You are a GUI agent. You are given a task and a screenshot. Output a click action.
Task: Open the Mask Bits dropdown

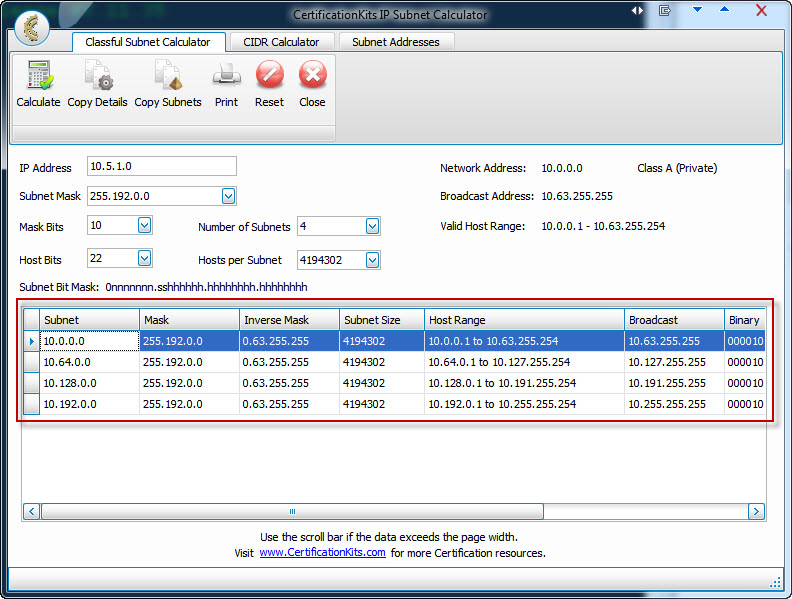point(144,225)
